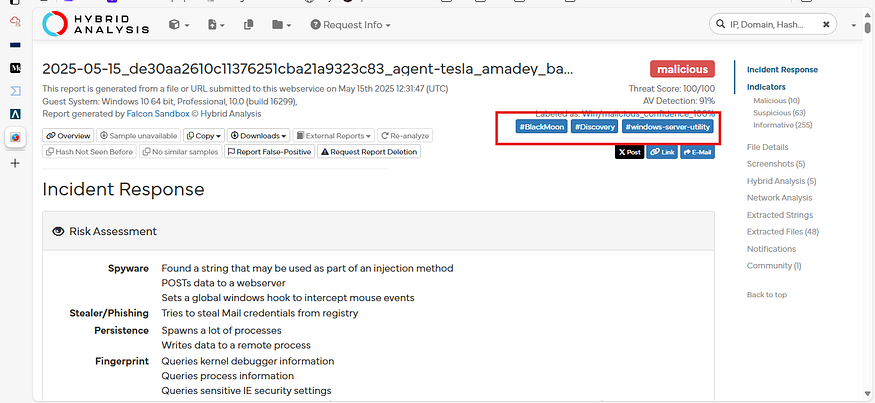Open the Falcon Sandbox link
Viewport: 875px width, 403px height.
(x=158, y=114)
